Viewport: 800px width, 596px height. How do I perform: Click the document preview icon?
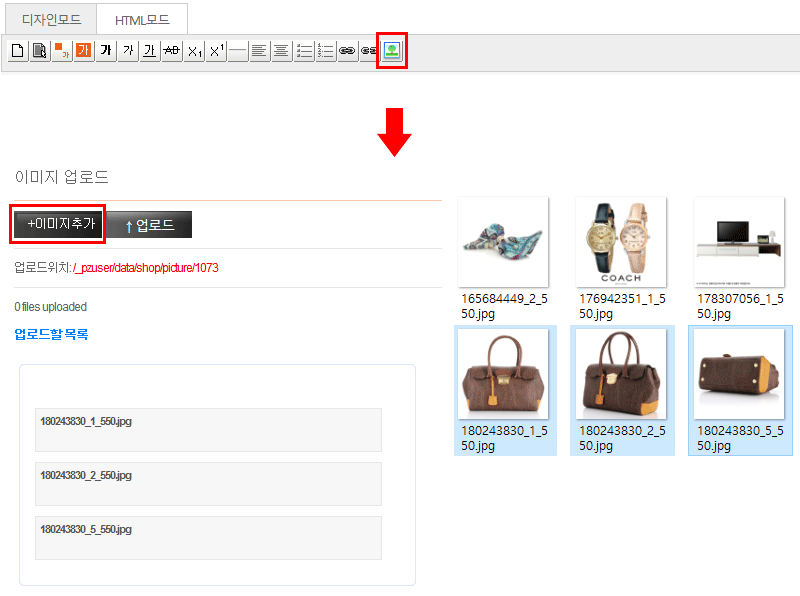[39, 51]
